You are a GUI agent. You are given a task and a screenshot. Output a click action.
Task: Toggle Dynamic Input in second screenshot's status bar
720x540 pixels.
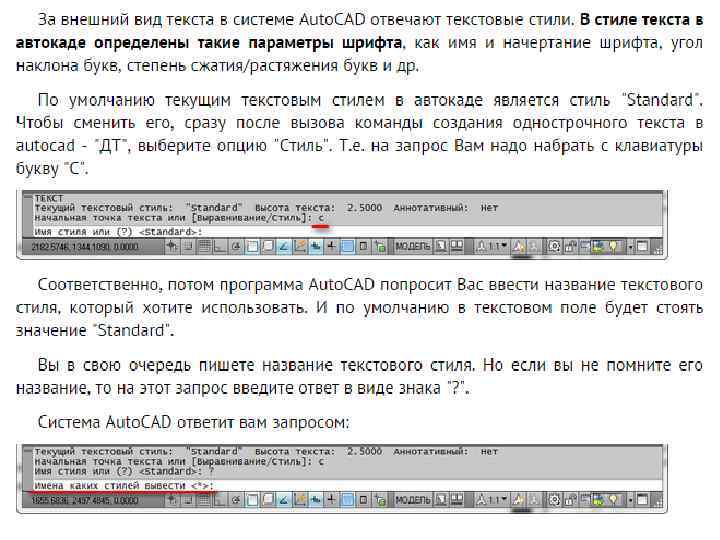click(316, 500)
